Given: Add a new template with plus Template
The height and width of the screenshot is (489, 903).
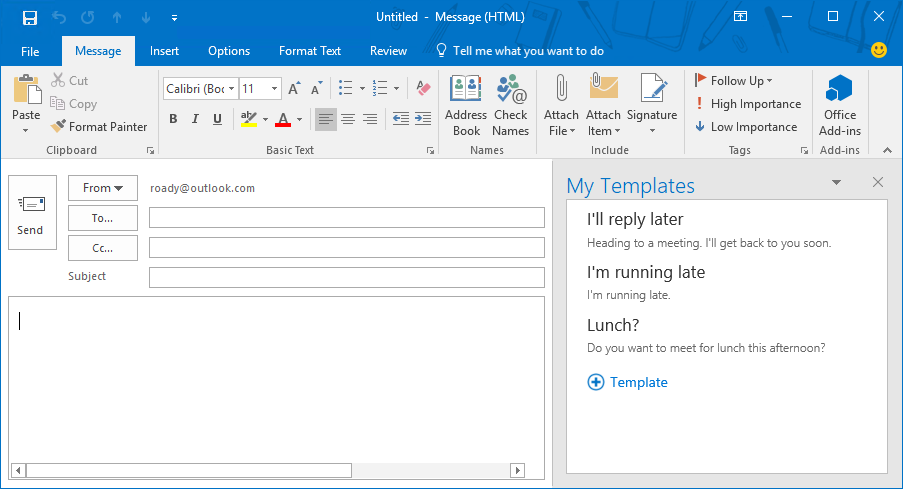Looking at the screenshot, I should [x=627, y=382].
